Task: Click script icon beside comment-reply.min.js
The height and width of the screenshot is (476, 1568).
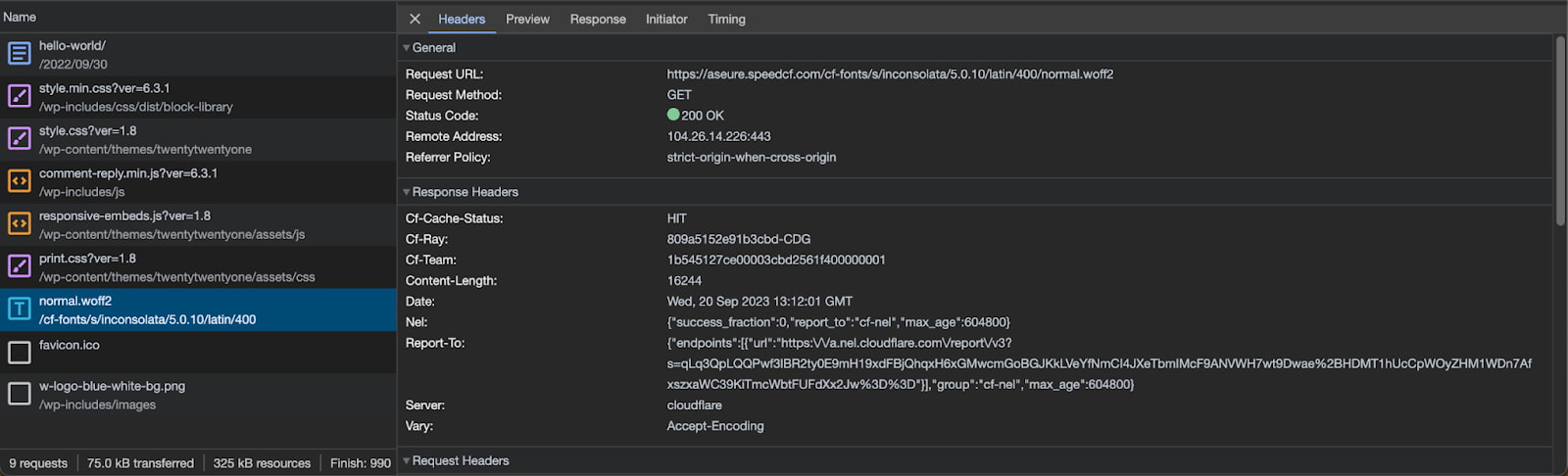Action: pyautogui.click(x=20, y=181)
